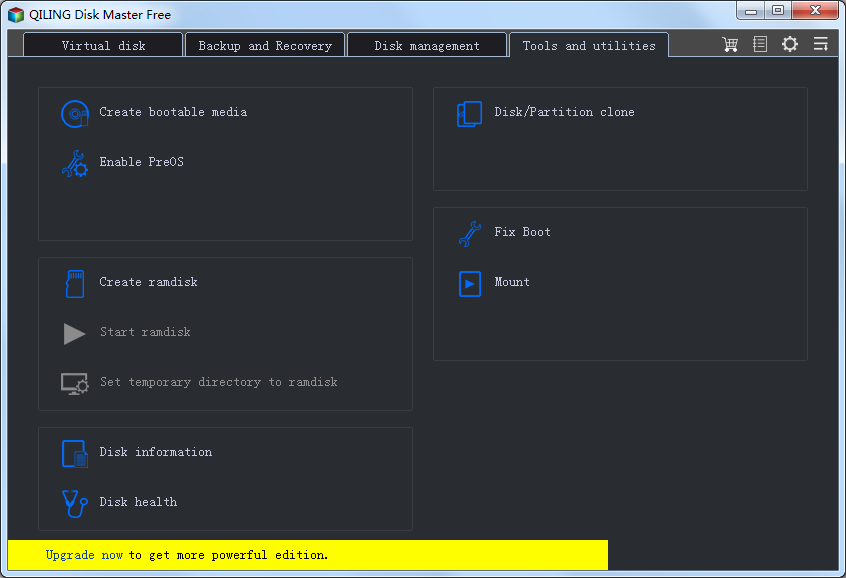The width and height of the screenshot is (846, 578).
Task: Follow the Upgrade now link
Action: click(84, 555)
